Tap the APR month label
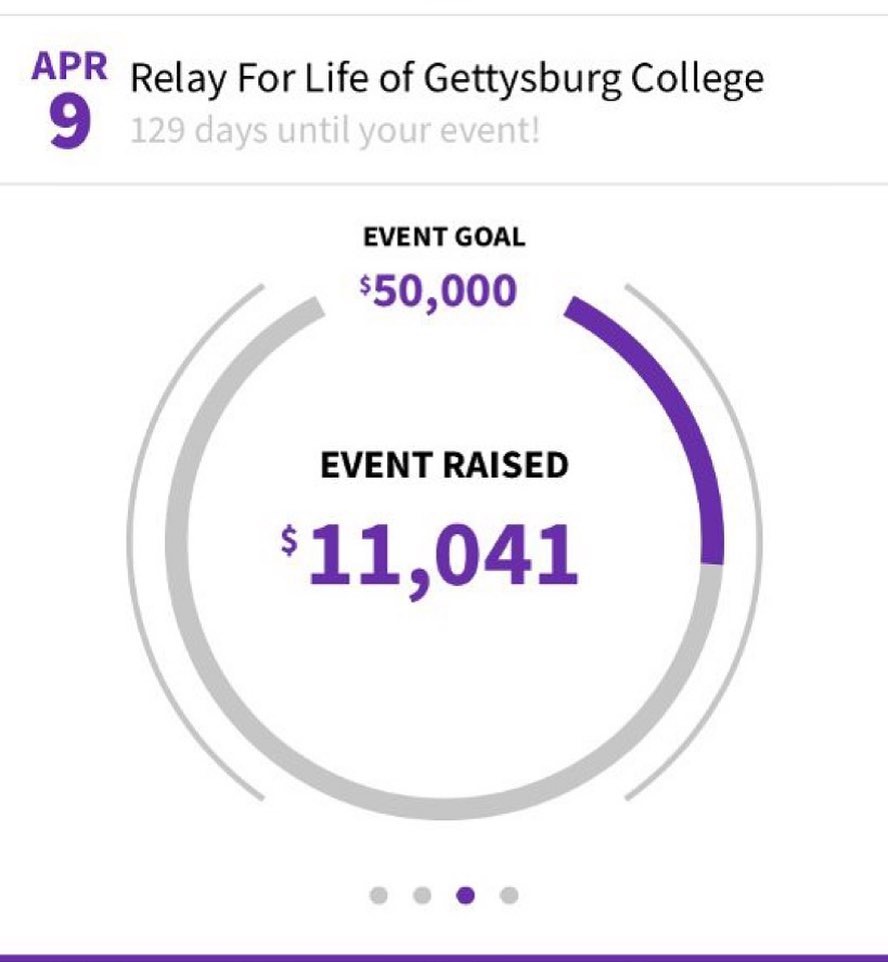The image size is (888, 962). point(70,66)
